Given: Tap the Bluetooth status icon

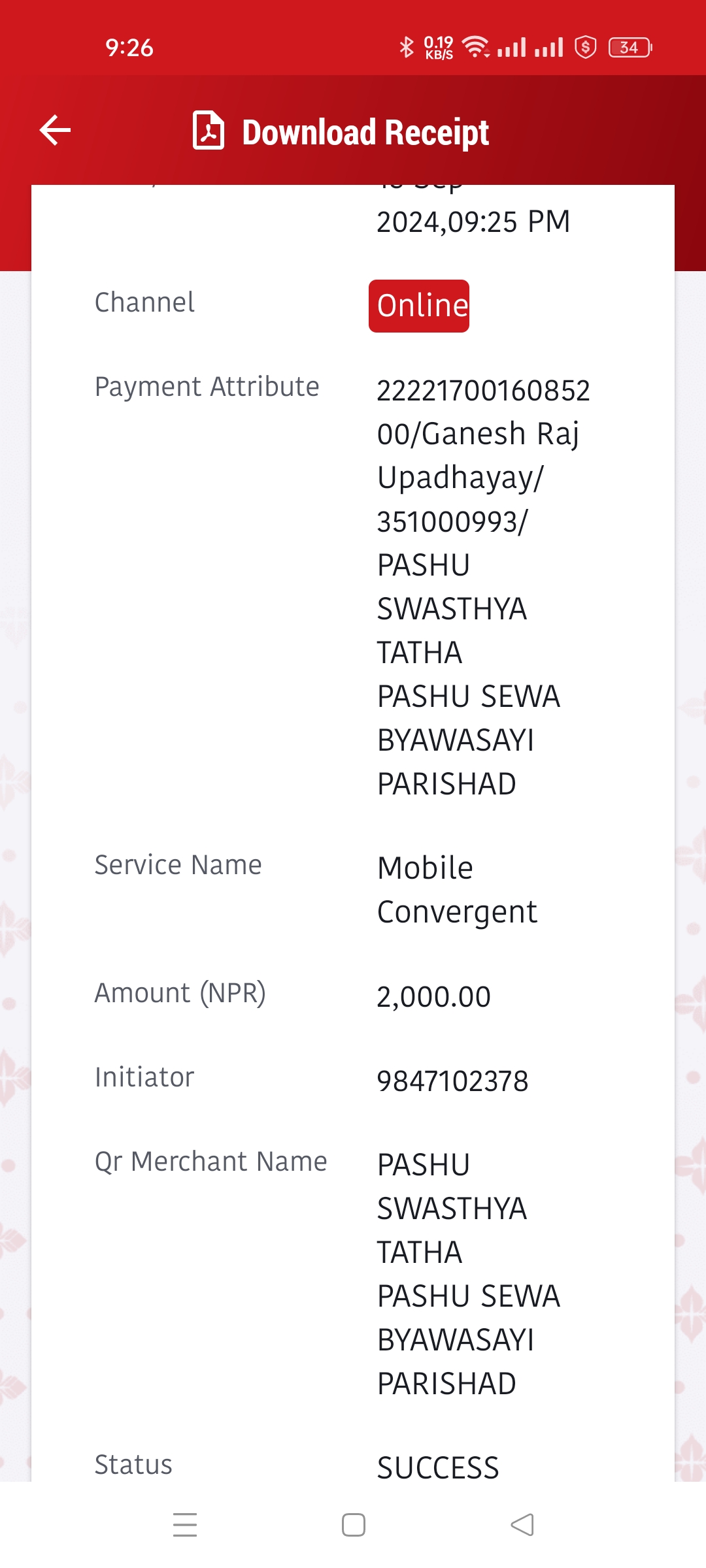Looking at the screenshot, I should pyautogui.click(x=407, y=47).
